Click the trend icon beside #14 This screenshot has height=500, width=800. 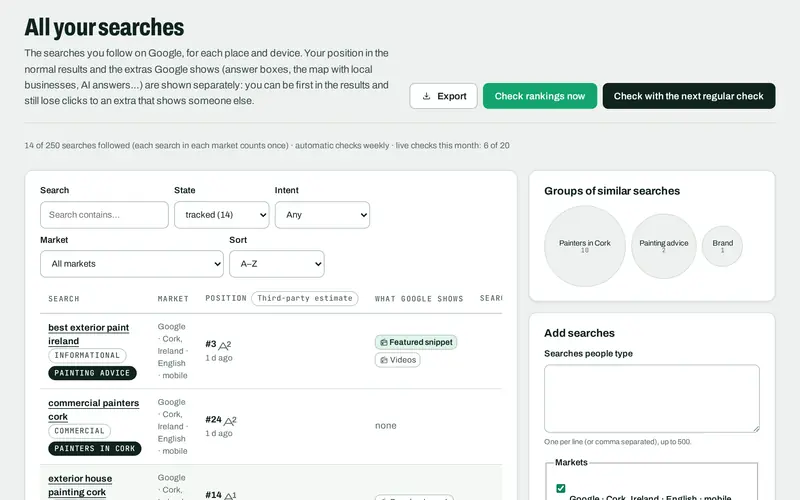230,495
